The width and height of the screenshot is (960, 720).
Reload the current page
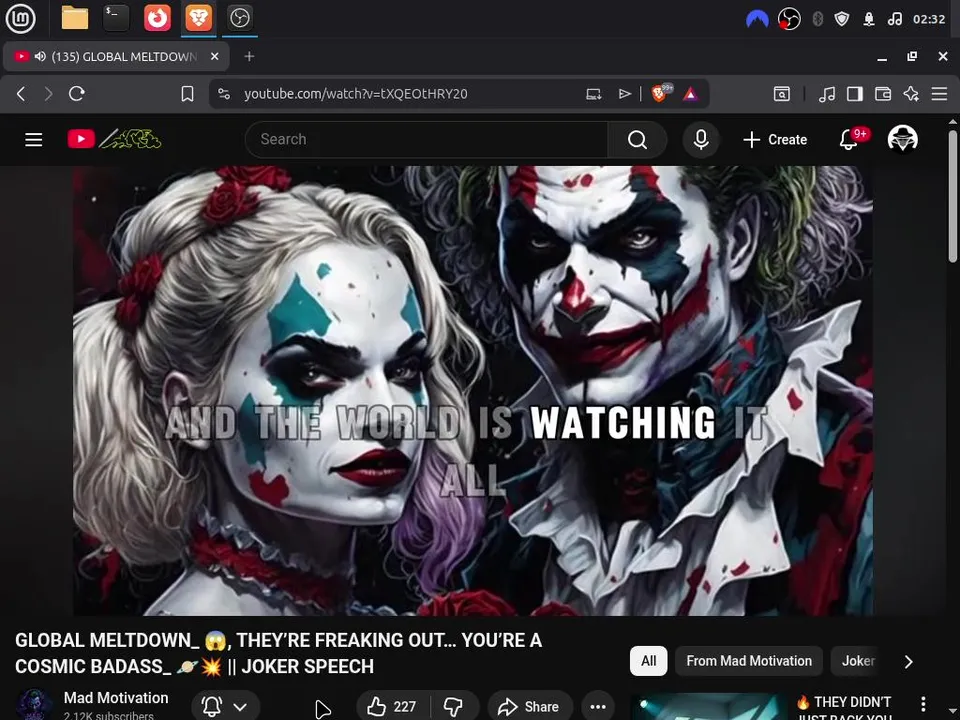point(77,94)
